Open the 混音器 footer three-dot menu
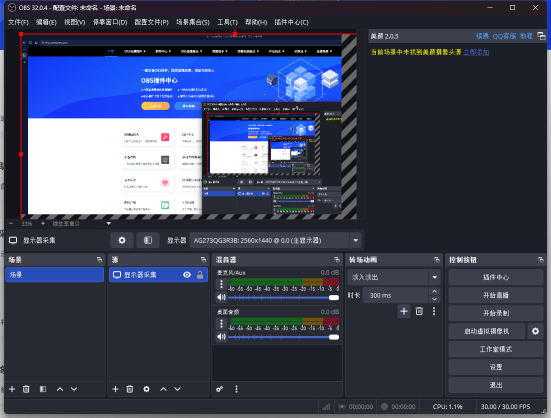The image size is (551, 418). click(x=236, y=389)
